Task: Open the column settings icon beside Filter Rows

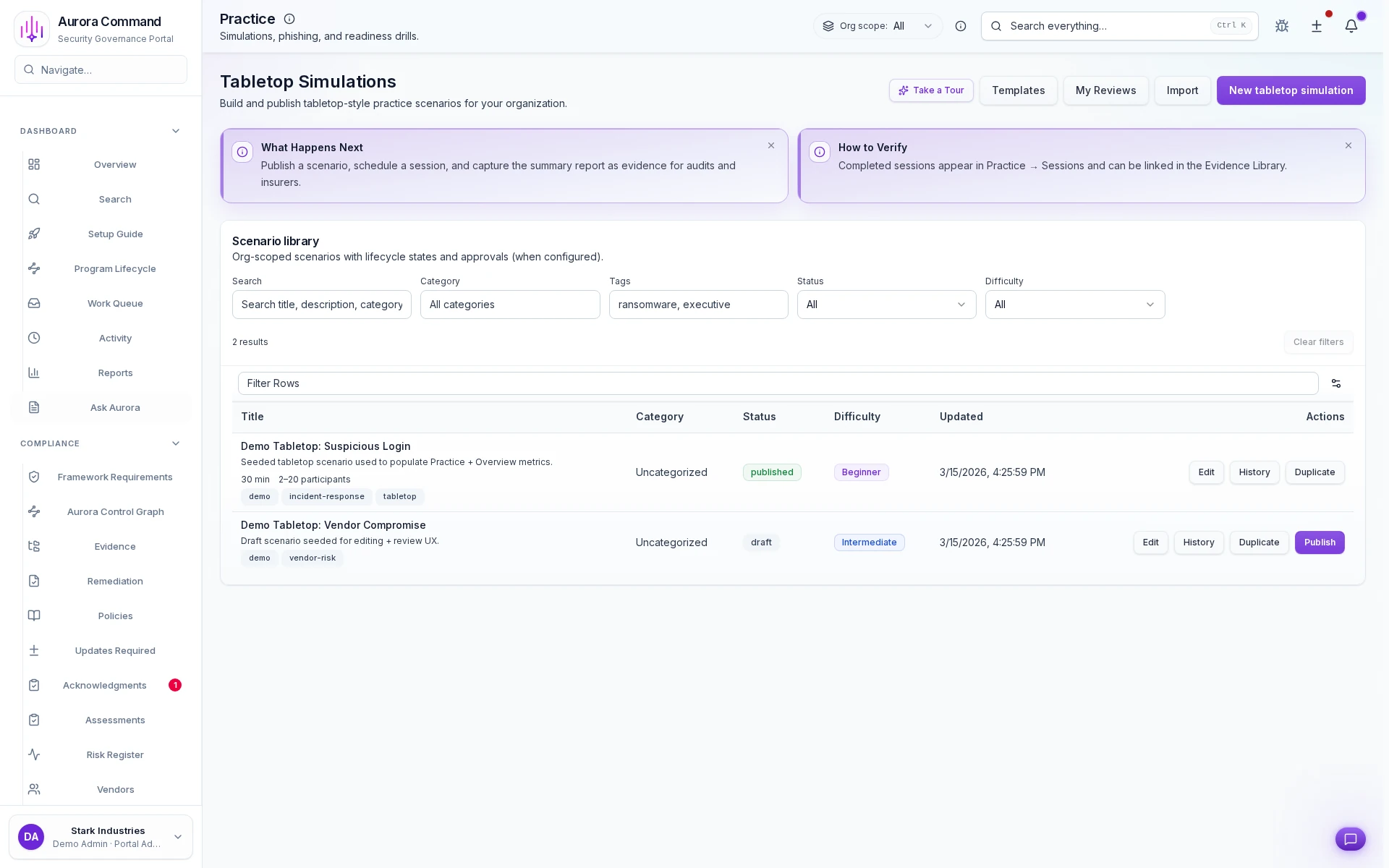Action: 1335,383
